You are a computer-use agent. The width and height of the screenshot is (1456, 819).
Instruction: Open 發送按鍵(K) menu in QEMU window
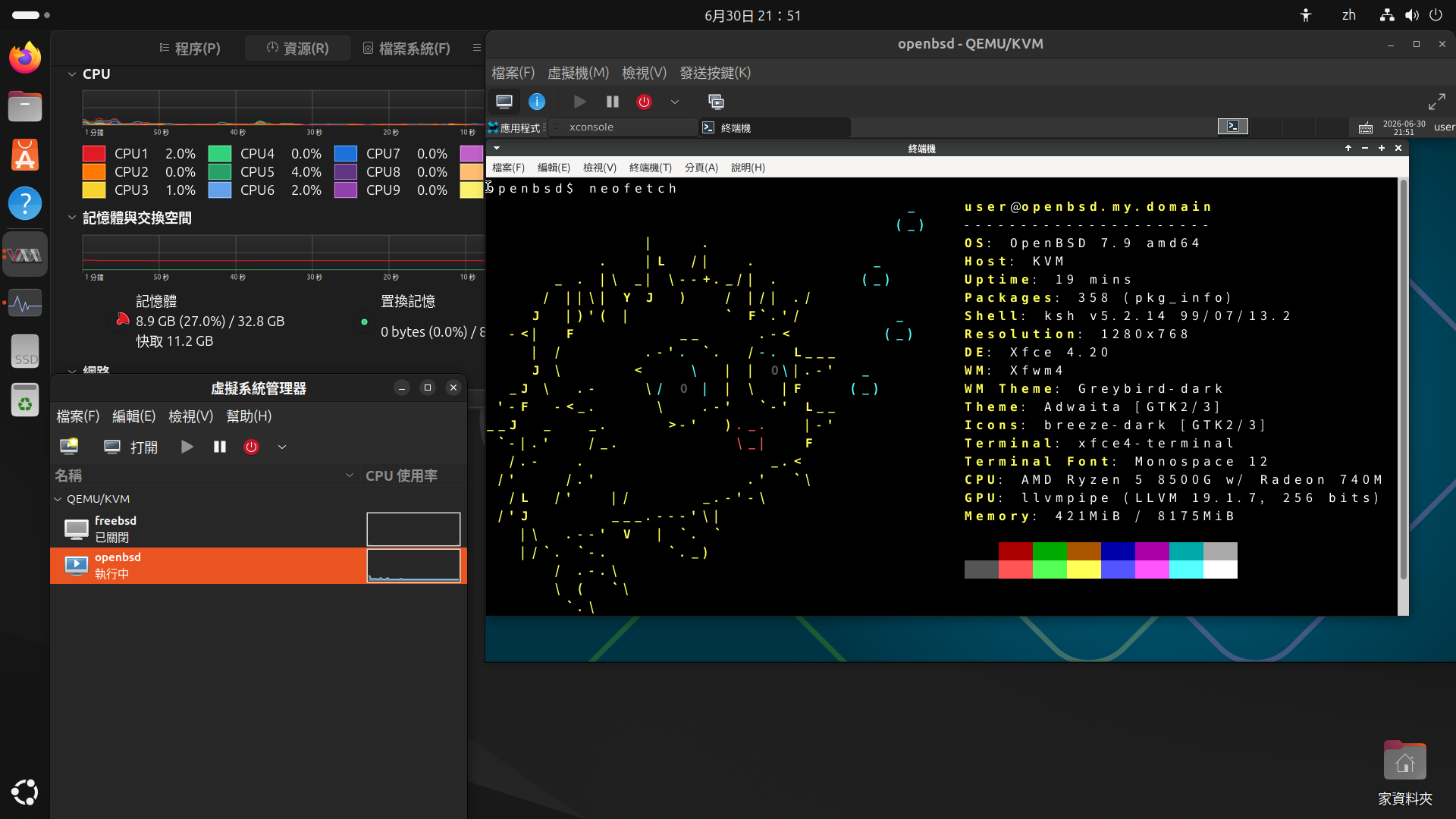click(715, 73)
